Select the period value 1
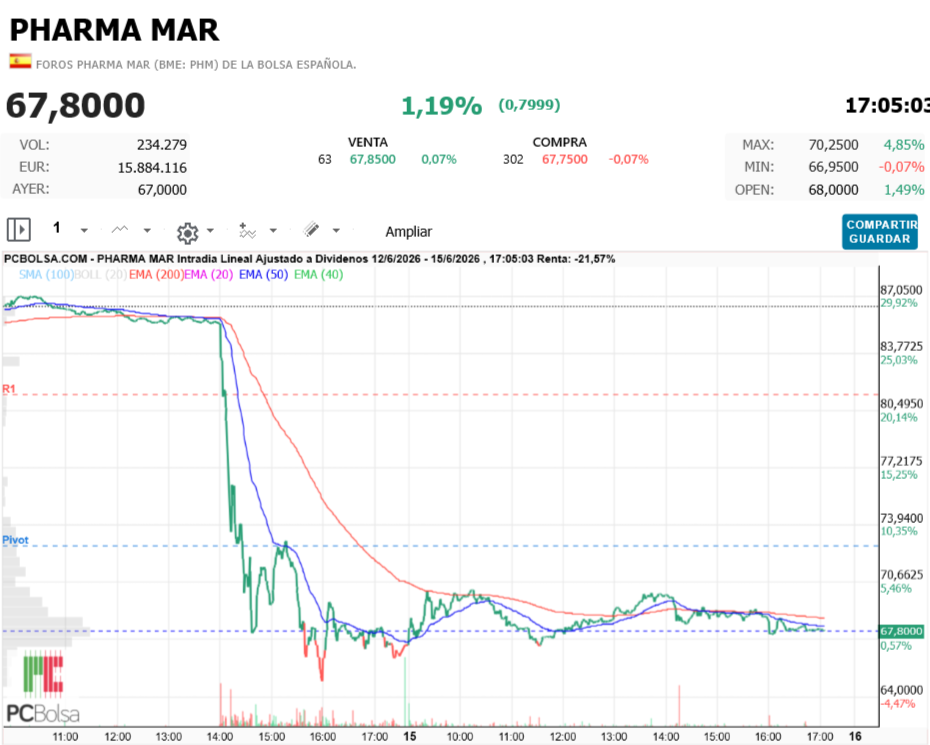This screenshot has width=930, height=745. [57, 228]
